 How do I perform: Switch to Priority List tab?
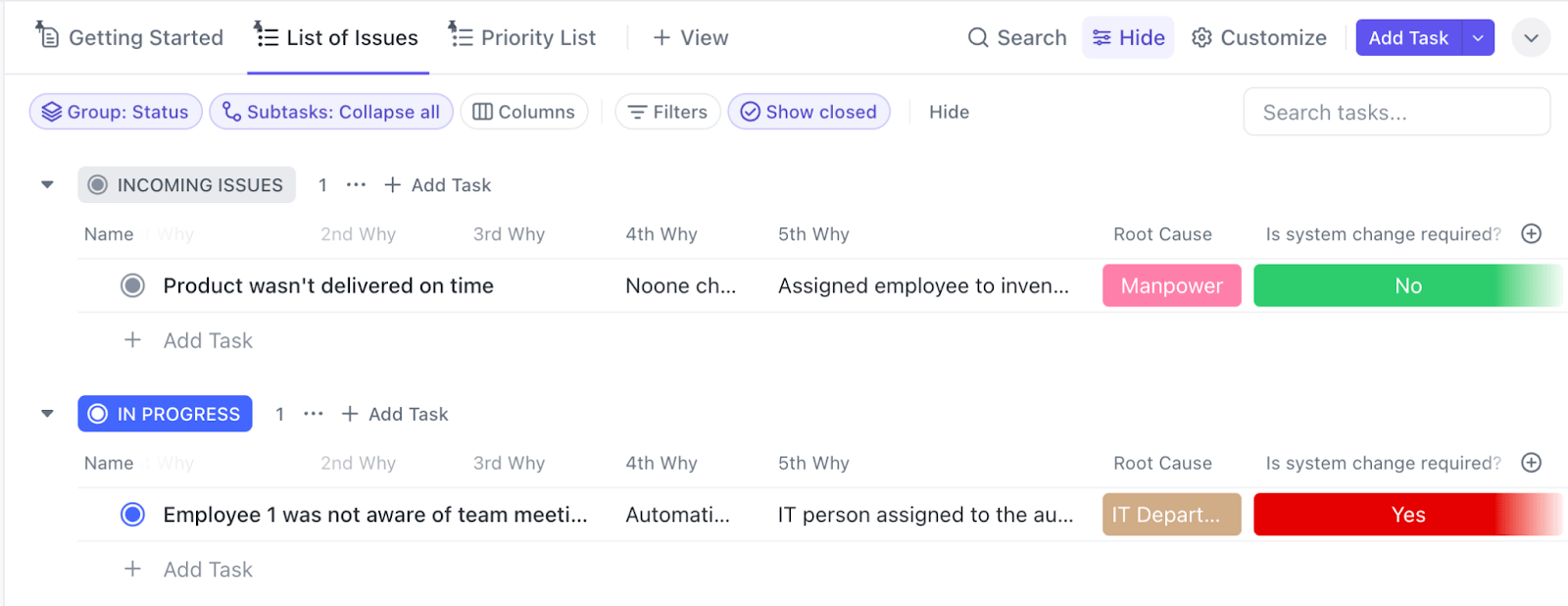(522, 37)
